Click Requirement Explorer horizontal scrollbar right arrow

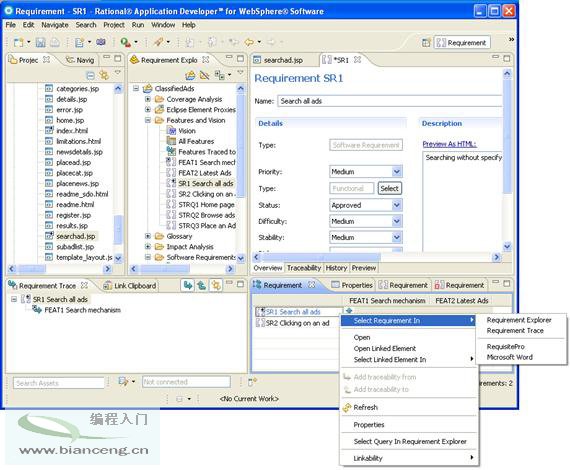tap(229, 269)
